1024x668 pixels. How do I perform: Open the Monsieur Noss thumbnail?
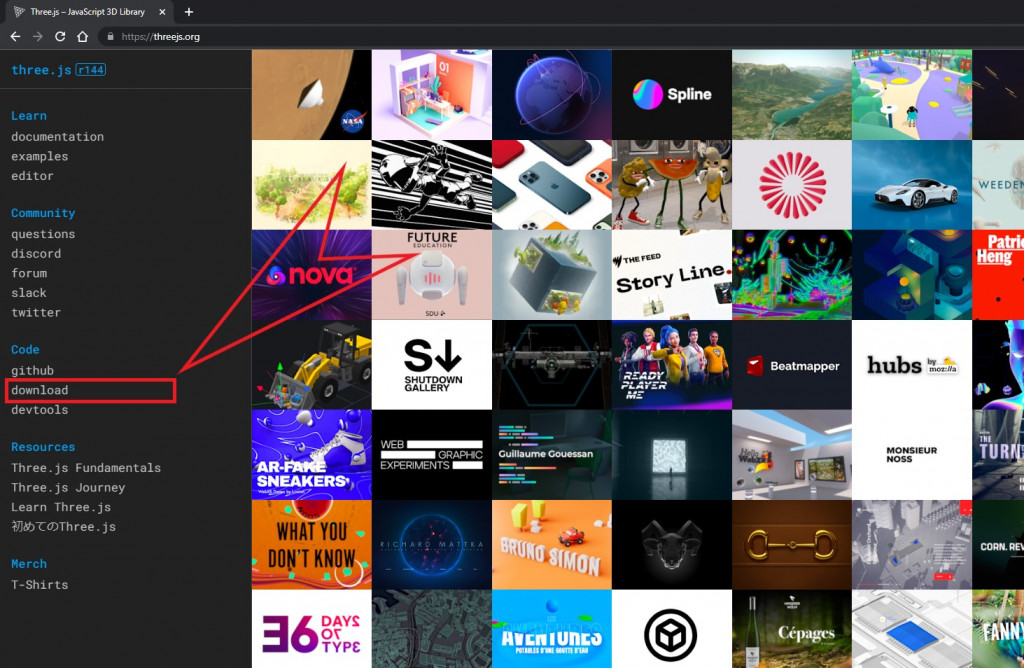tap(912, 455)
